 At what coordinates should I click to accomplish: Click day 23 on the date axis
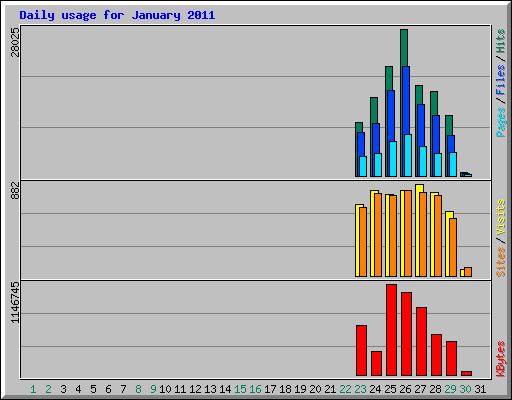(360, 389)
